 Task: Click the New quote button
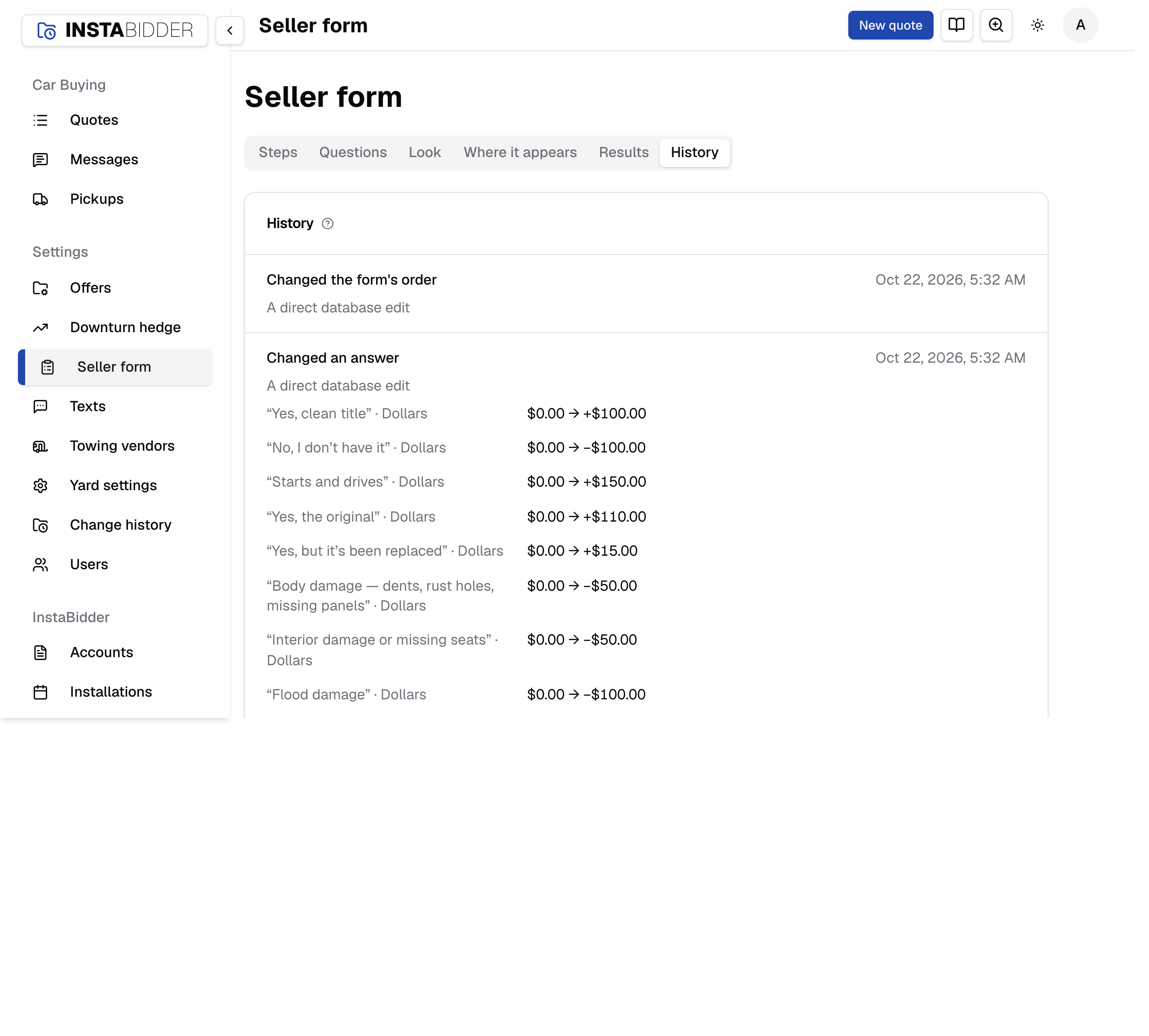pyautogui.click(x=890, y=25)
